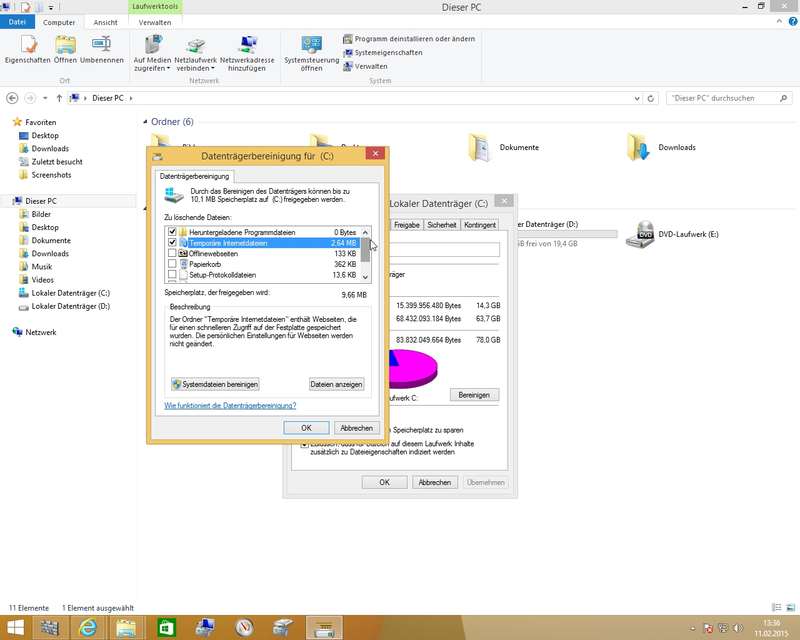Open the Windows Start button
The image size is (800, 640).
click(16, 628)
